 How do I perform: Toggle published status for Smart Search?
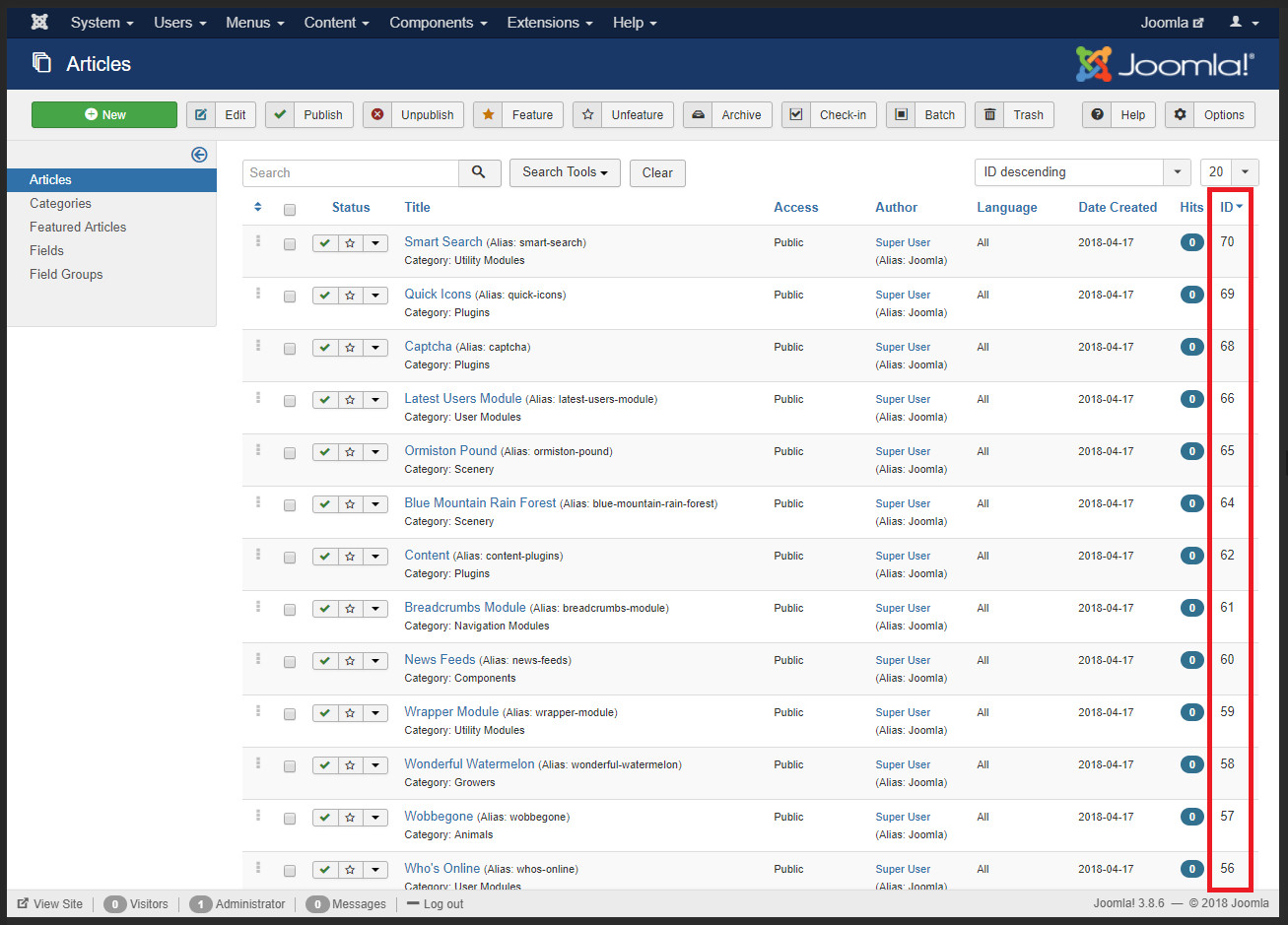[x=325, y=243]
